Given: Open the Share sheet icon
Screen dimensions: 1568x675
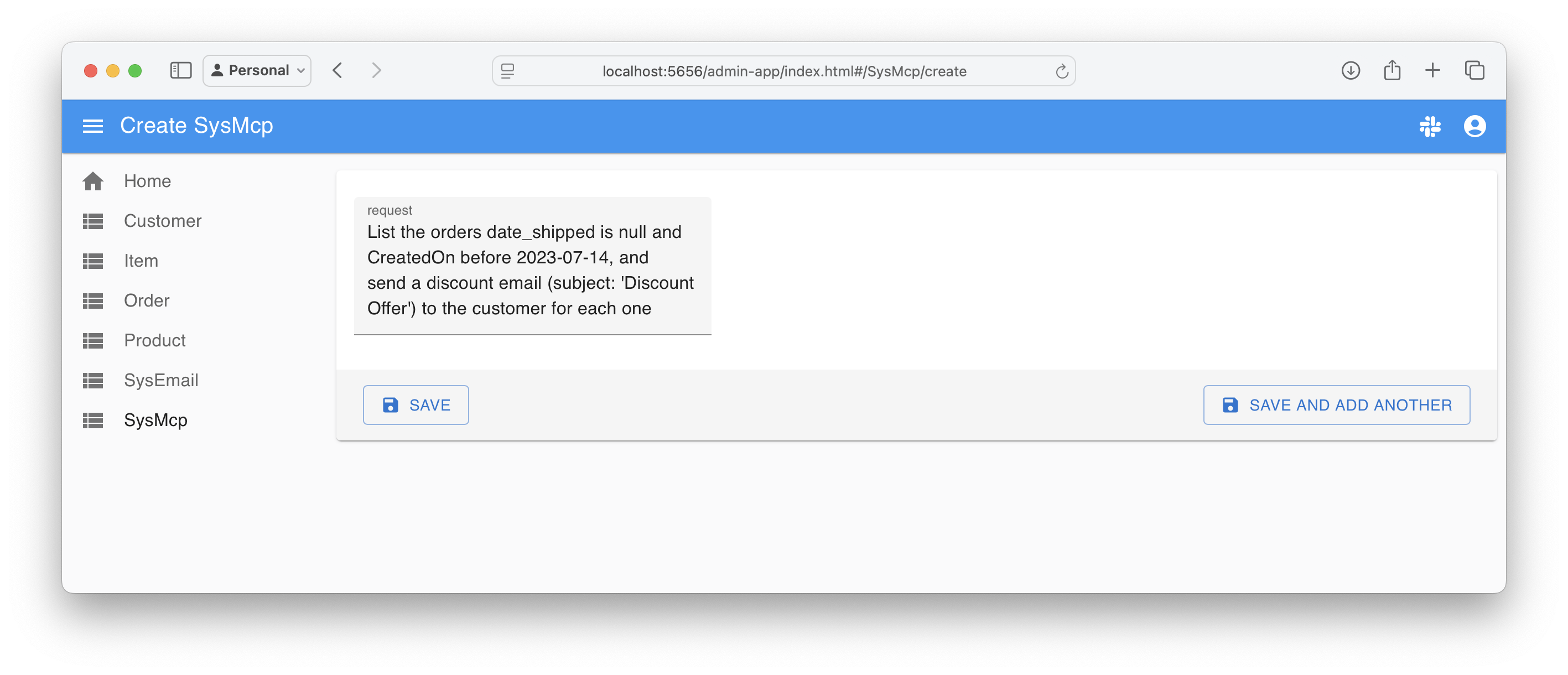Looking at the screenshot, I should click(1392, 70).
